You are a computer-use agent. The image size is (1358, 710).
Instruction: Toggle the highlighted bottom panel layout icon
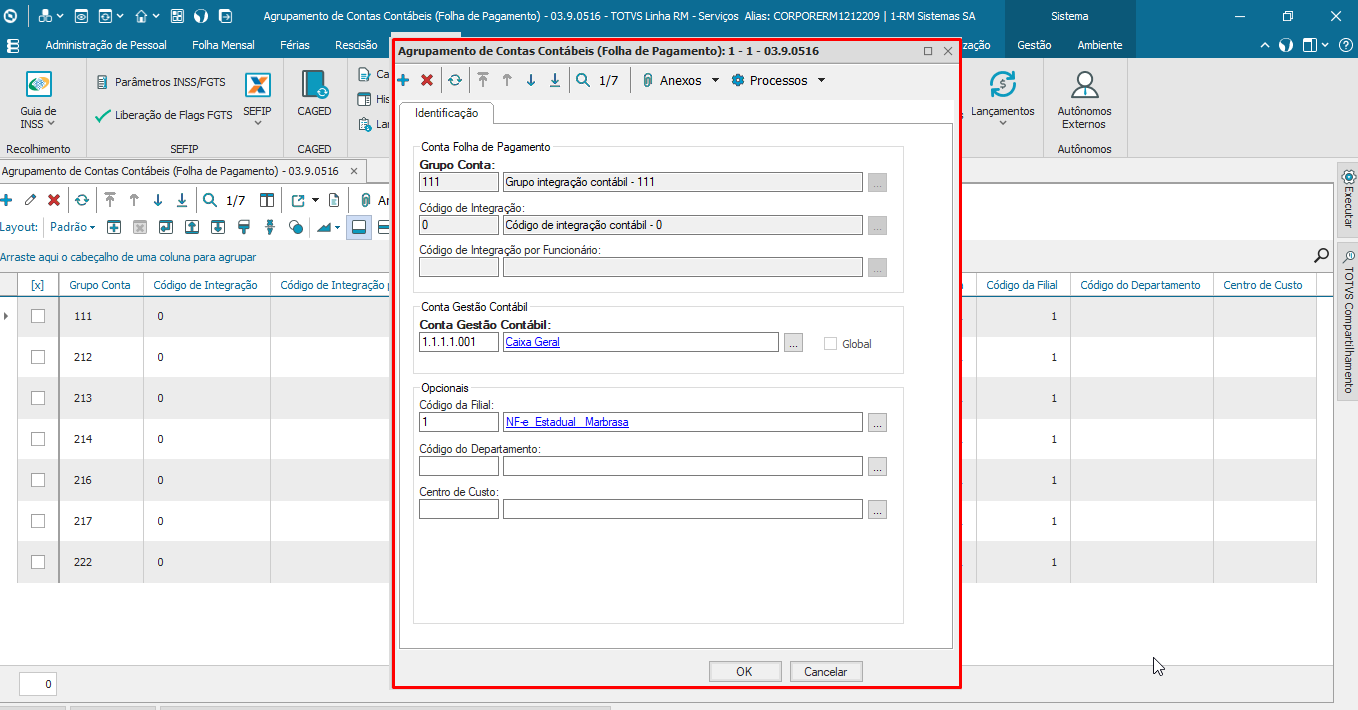click(358, 227)
